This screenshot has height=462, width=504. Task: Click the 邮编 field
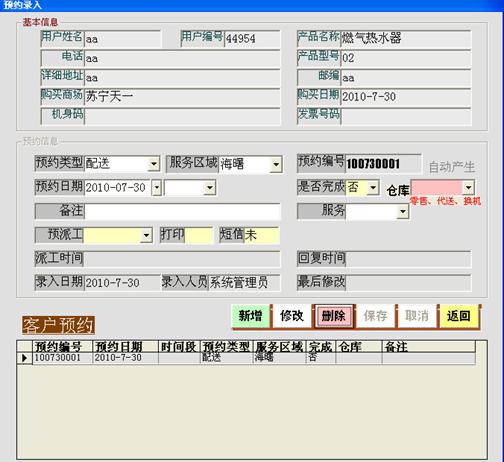[406, 78]
